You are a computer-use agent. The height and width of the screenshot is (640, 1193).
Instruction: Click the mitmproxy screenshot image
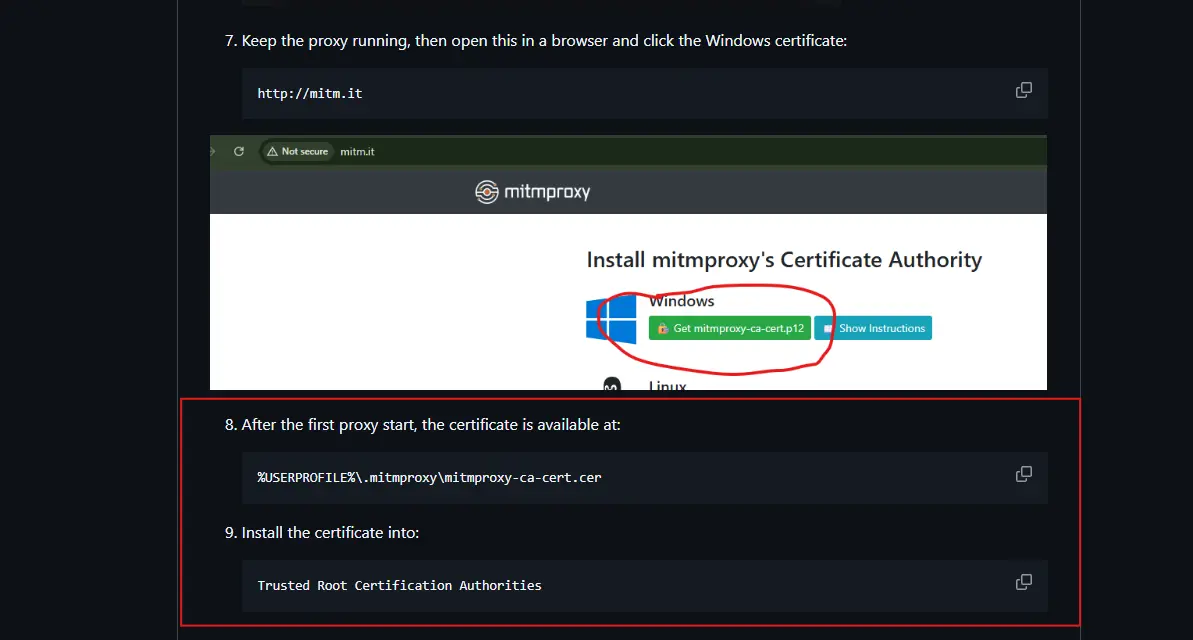click(628, 263)
